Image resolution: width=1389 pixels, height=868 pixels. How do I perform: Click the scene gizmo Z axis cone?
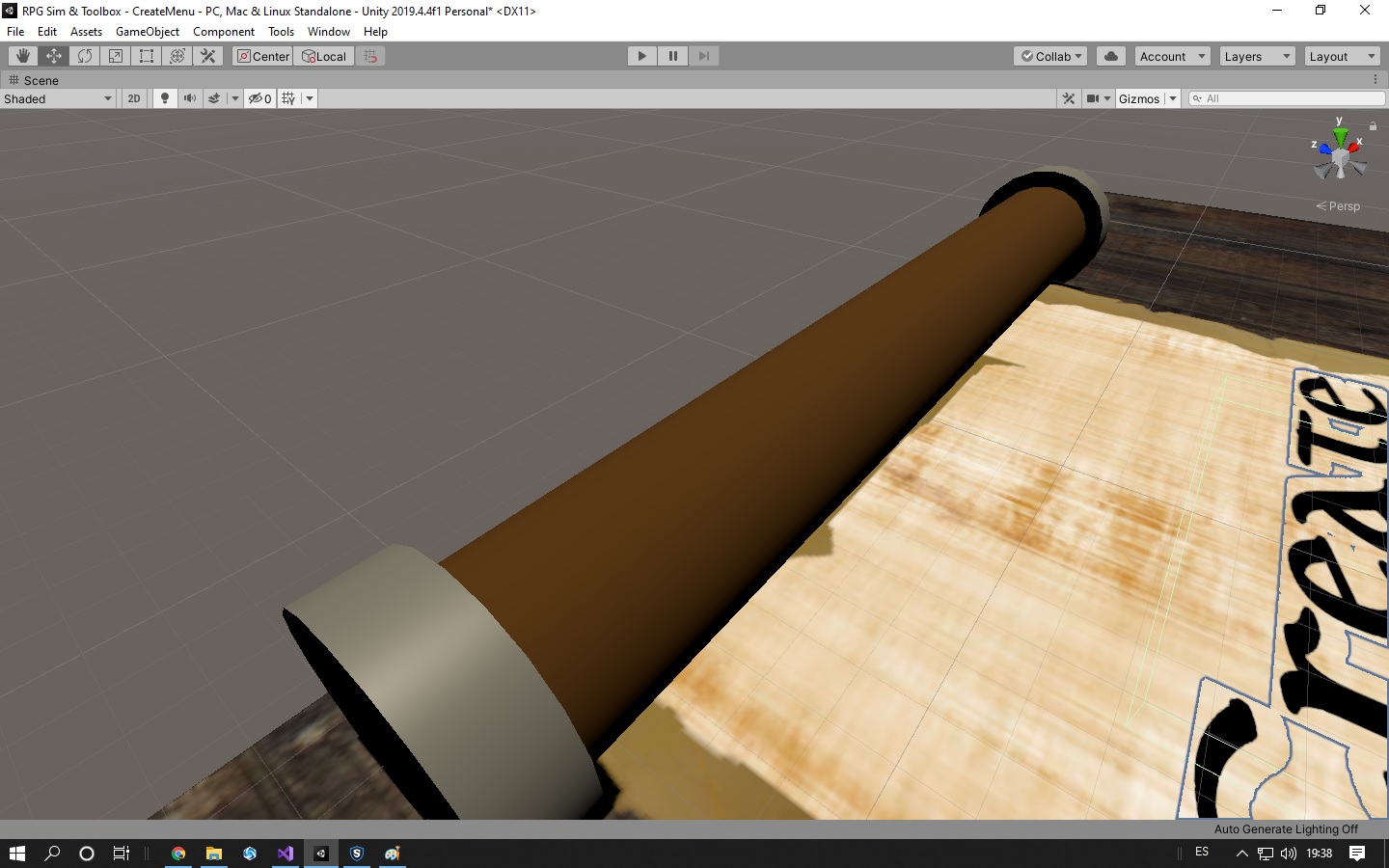coord(1325,149)
